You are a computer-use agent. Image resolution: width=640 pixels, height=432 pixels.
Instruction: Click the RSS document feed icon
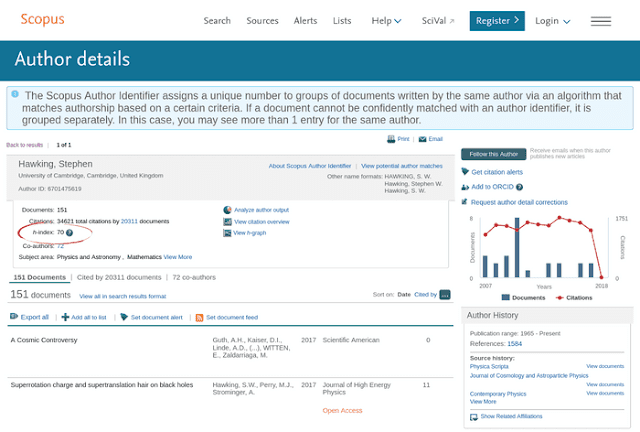199,318
